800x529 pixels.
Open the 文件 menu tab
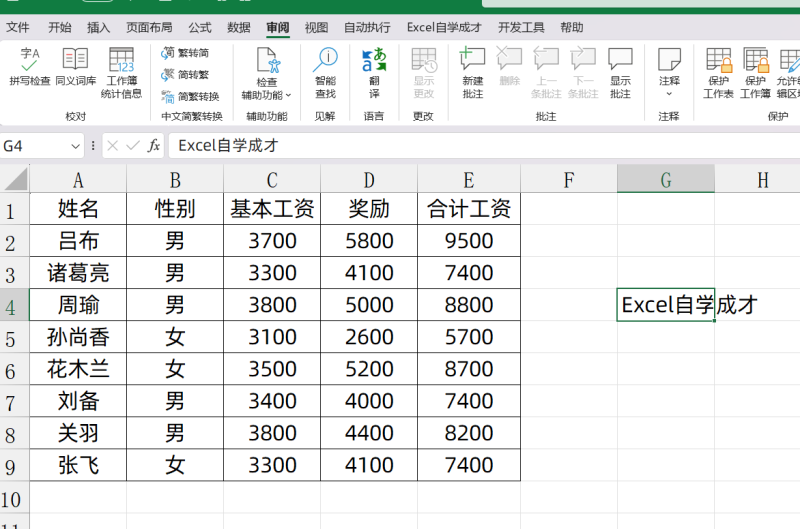tap(17, 27)
